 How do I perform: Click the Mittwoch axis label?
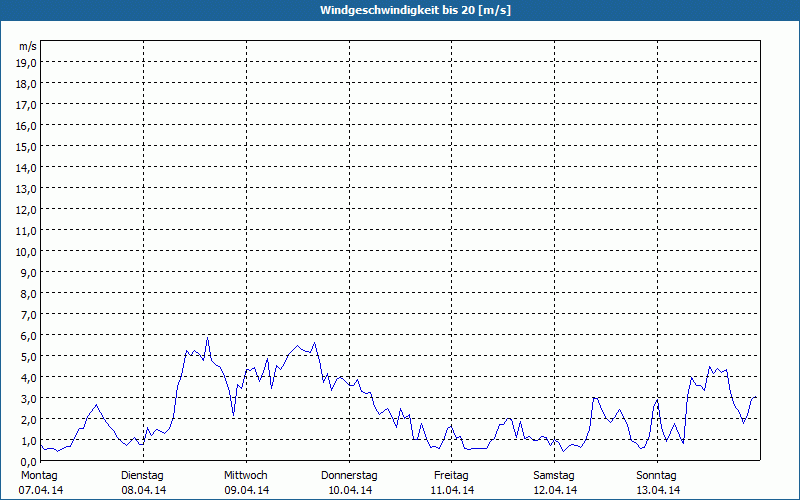[246, 475]
